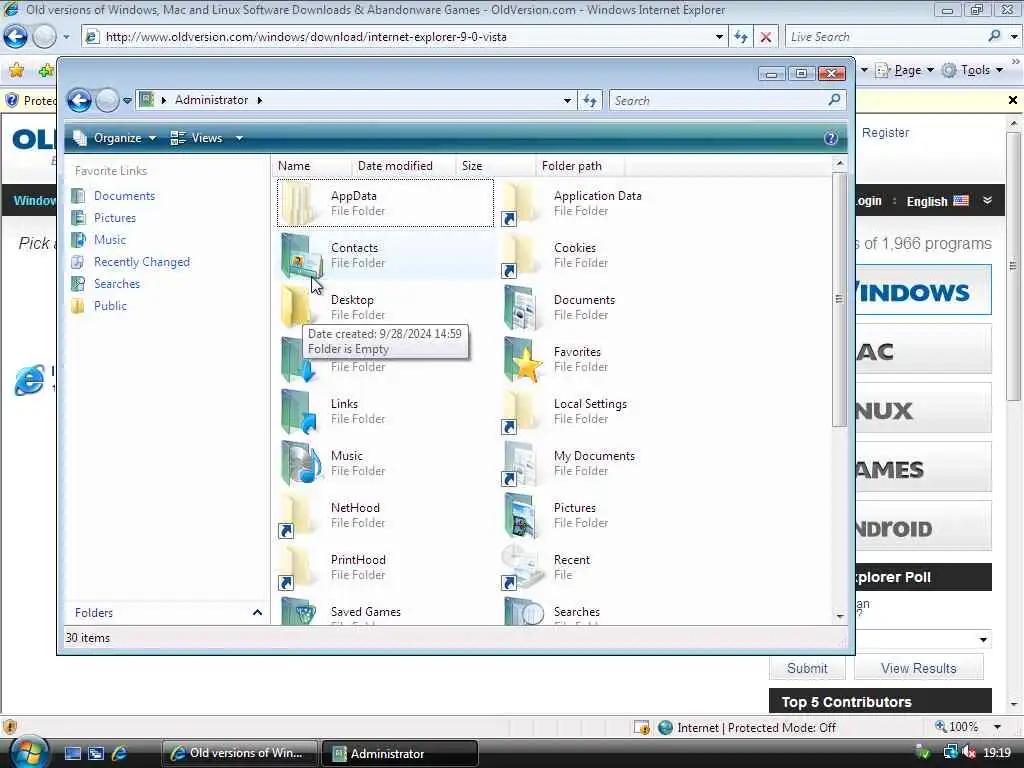This screenshot has width=1024, height=768.
Task: Expand the Folders pane chevron
Action: [257, 613]
